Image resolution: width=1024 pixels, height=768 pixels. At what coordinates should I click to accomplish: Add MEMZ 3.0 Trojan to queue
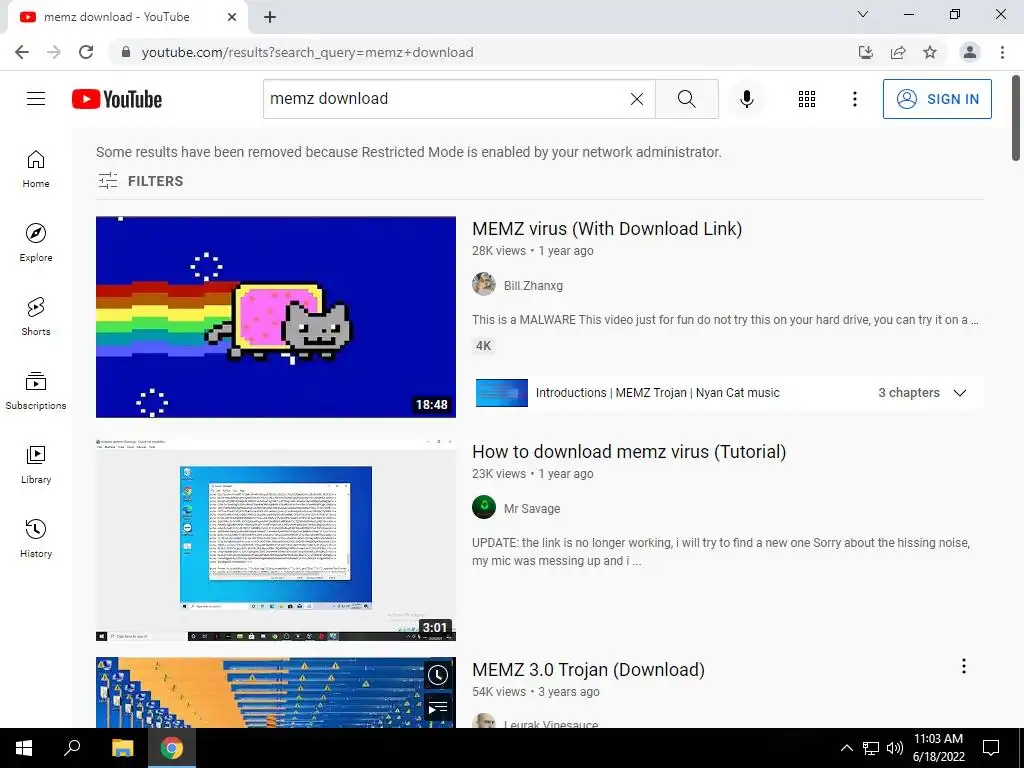click(438, 707)
